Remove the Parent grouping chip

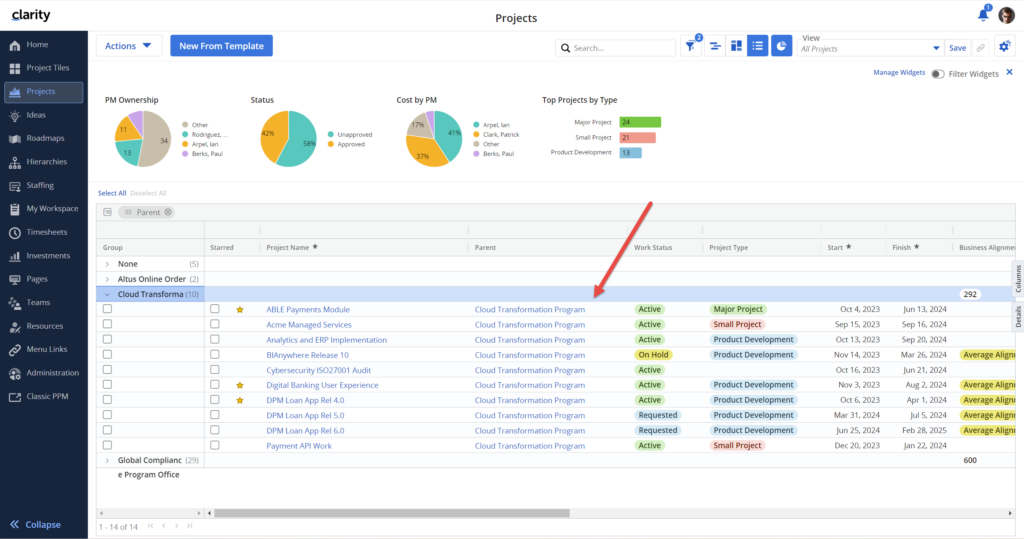[x=168, y=212]
